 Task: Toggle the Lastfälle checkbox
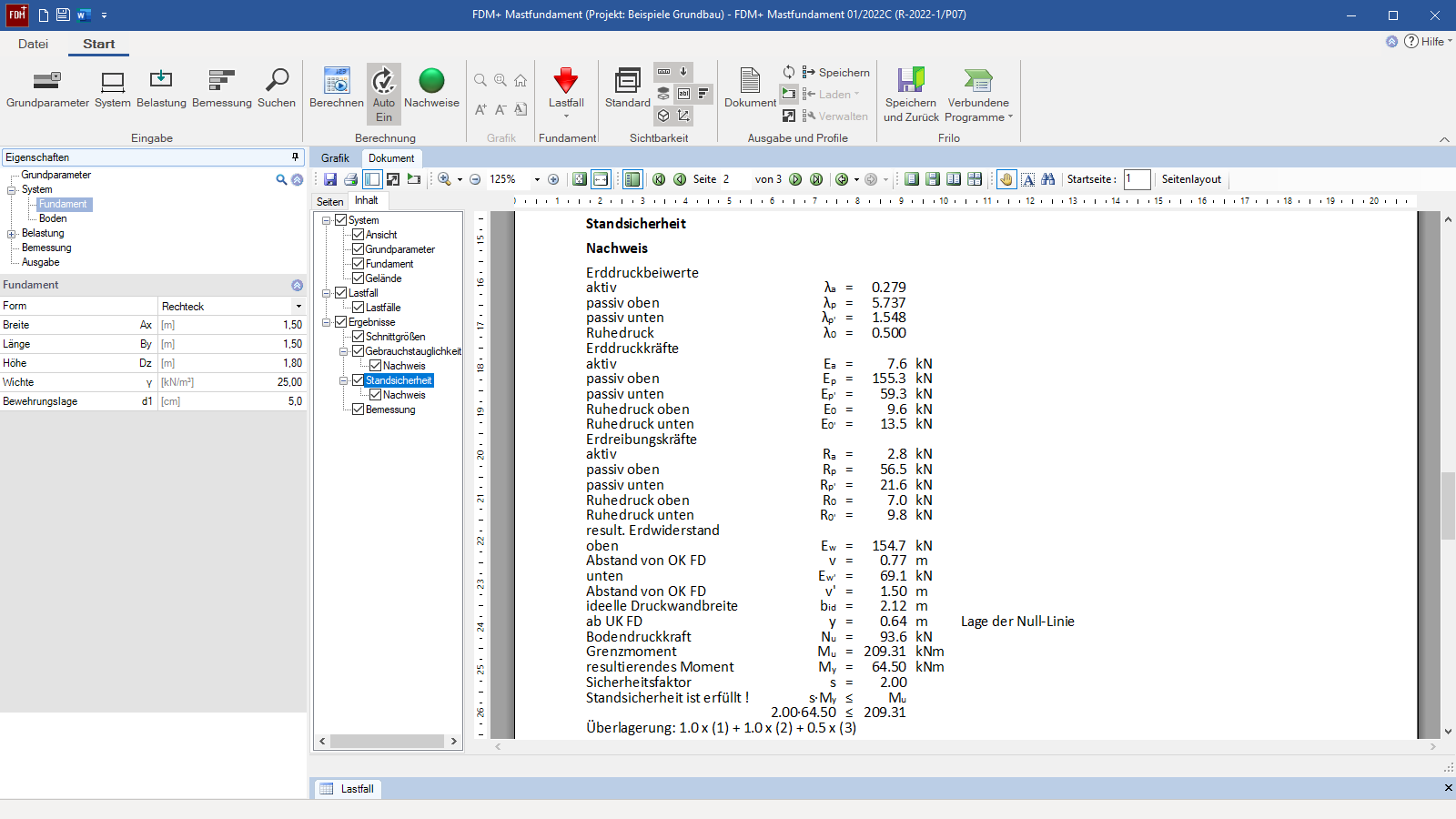(x=359, y=308)
